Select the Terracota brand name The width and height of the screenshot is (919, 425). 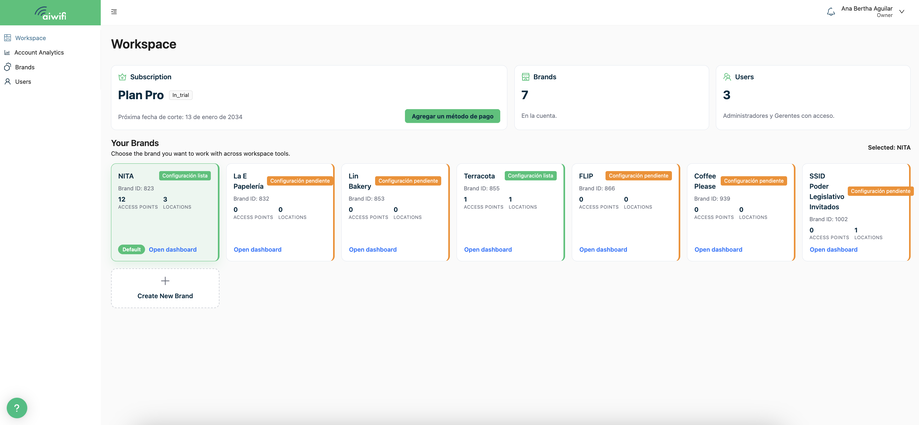click(x=479, y=176)
